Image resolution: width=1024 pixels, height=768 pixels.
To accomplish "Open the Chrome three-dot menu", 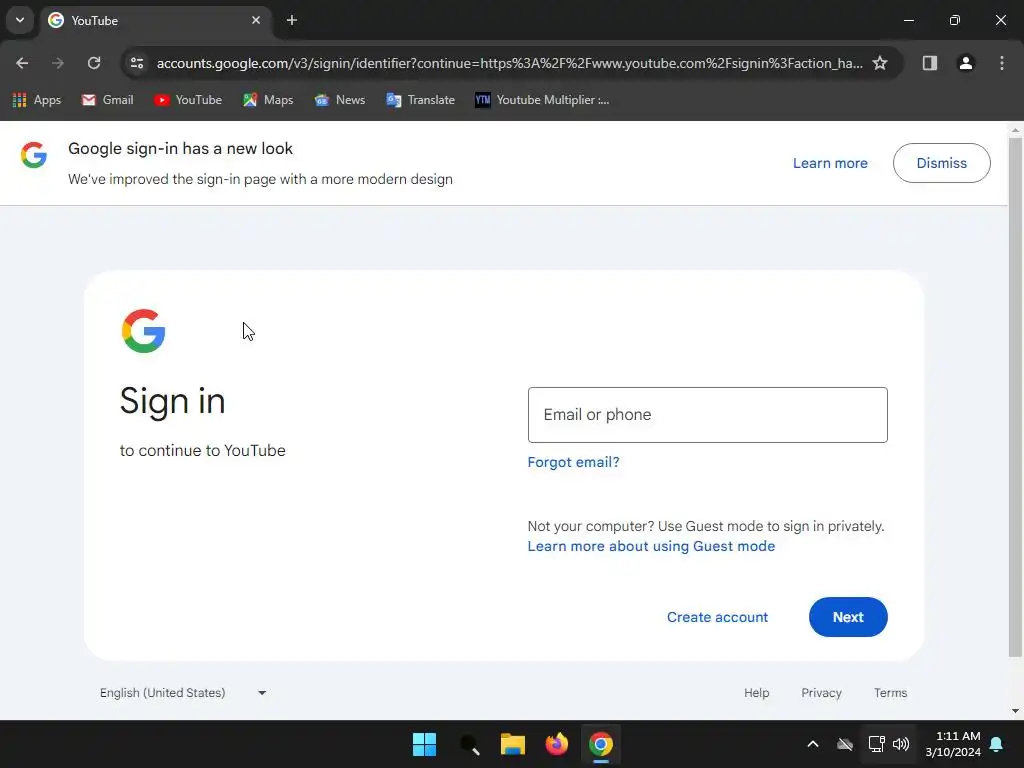I will pyautogui.click(x=1001, y=63).
